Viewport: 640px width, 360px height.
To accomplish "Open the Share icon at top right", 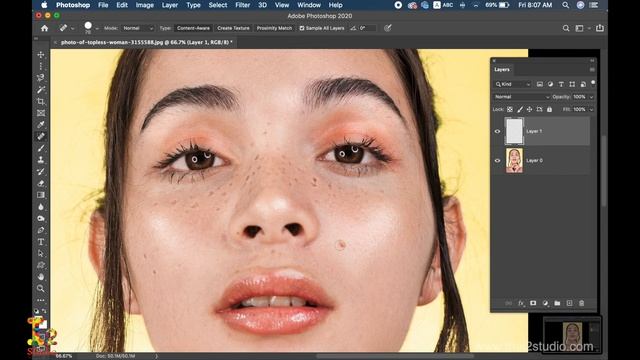I will [600, 28].
